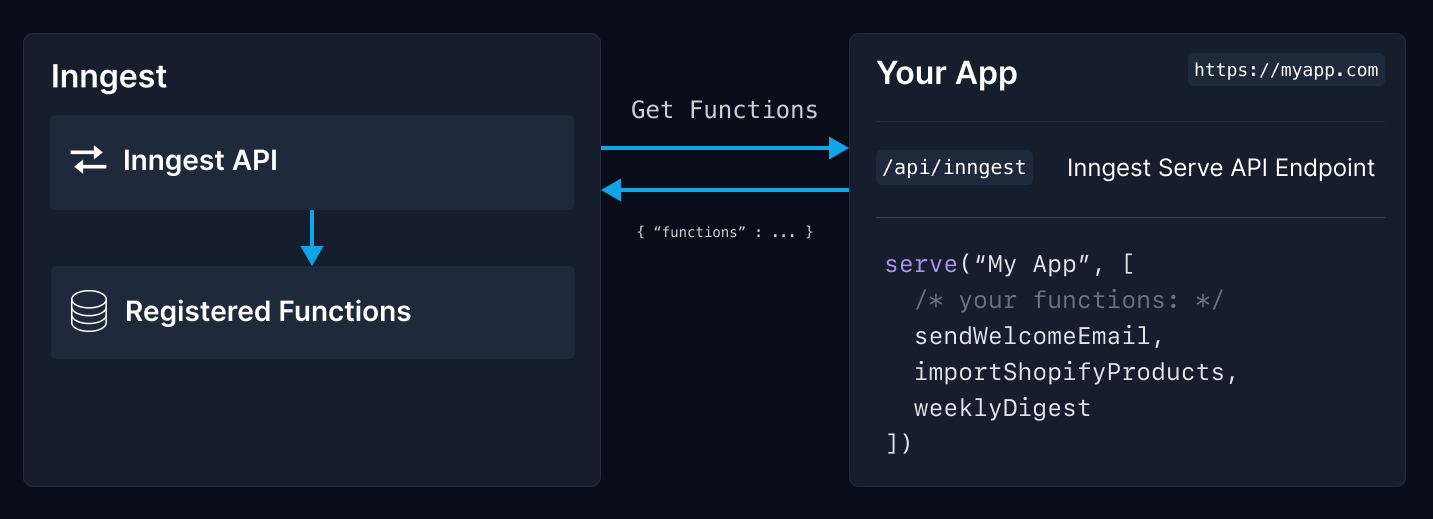Select the Registered Functions box
This screenshot has height=519, width=1433.
313,312
